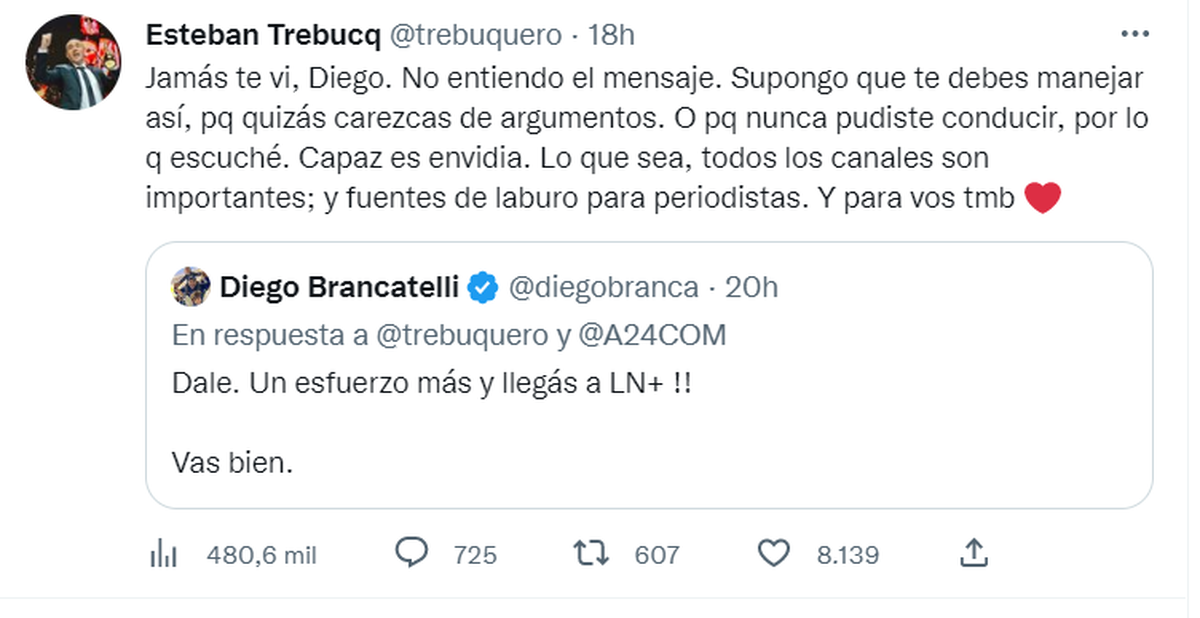Viewport: 1200px width, 618px height.
Task: Open the views analytics bar icon
Action: 163,554
